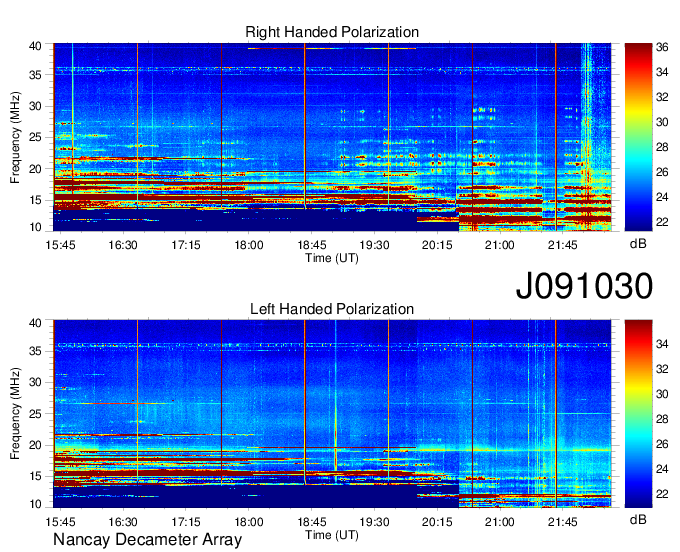Click the 15 MHz tick on Right Handed plot
The width and height of the screenshot is (680, 552).
tap(36, 200)
